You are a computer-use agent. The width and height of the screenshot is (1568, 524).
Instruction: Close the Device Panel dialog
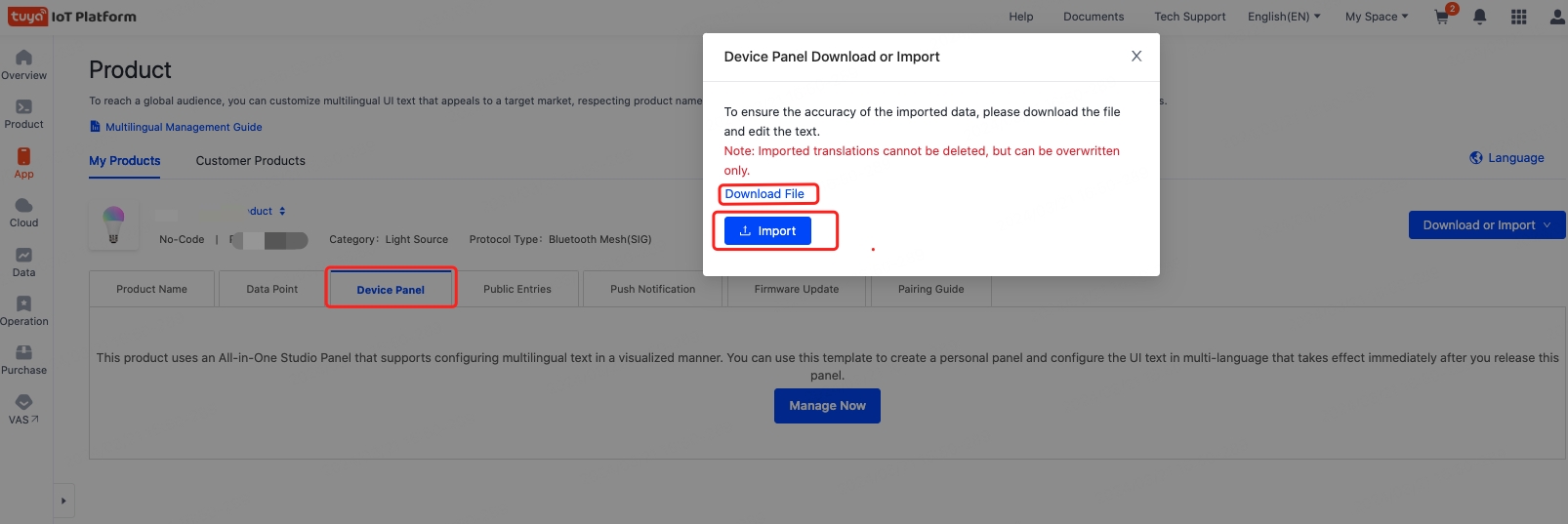(1136, 57)
